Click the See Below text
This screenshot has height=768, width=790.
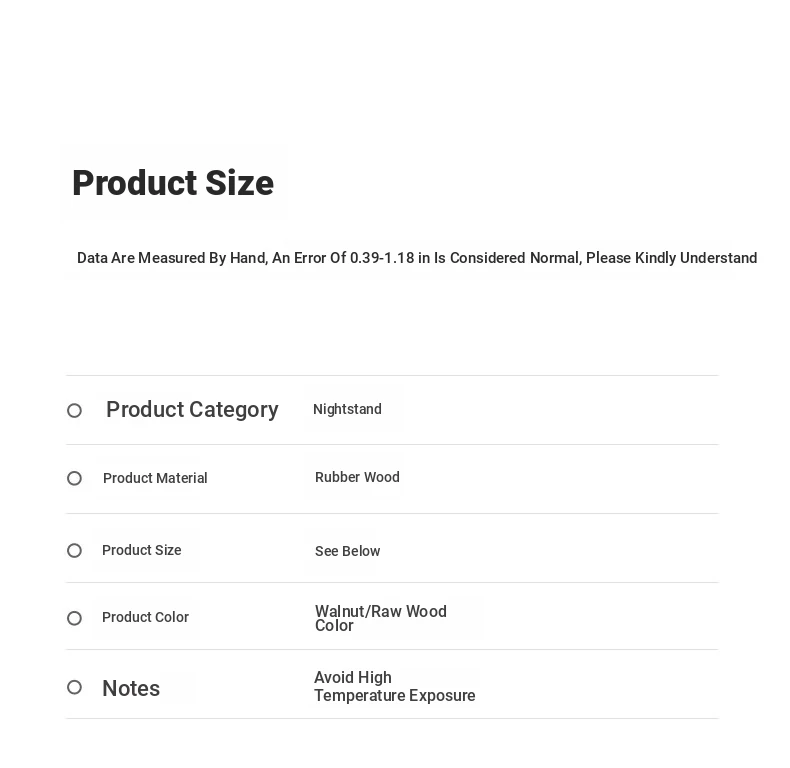click(x=348, y=551)
